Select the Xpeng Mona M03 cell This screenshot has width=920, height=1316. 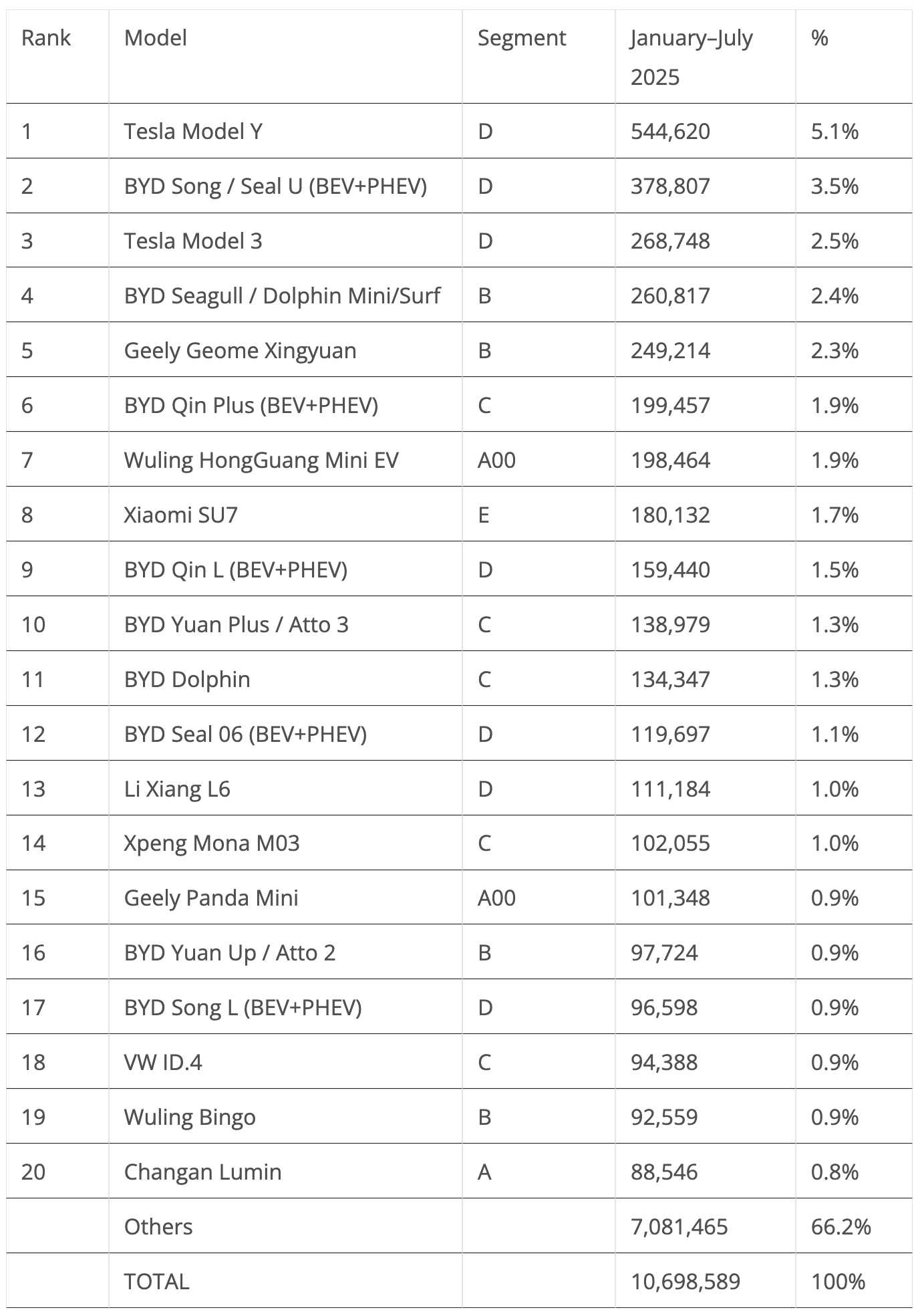(x=212, y=843)
